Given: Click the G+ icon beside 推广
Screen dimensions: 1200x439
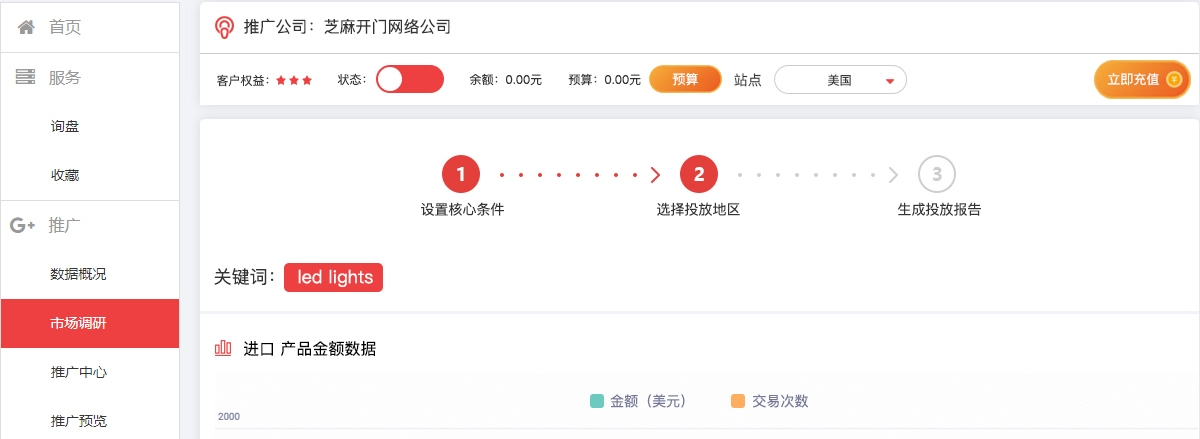Looking at the screenshot, I should click(x=22, y=225).
